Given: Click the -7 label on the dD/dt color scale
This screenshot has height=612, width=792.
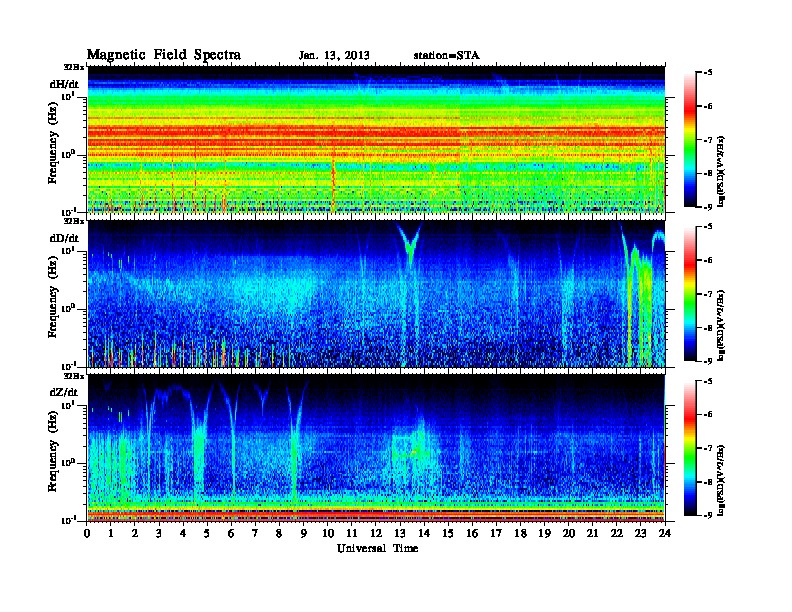Looking at the screenshot, I should point(708,294).
